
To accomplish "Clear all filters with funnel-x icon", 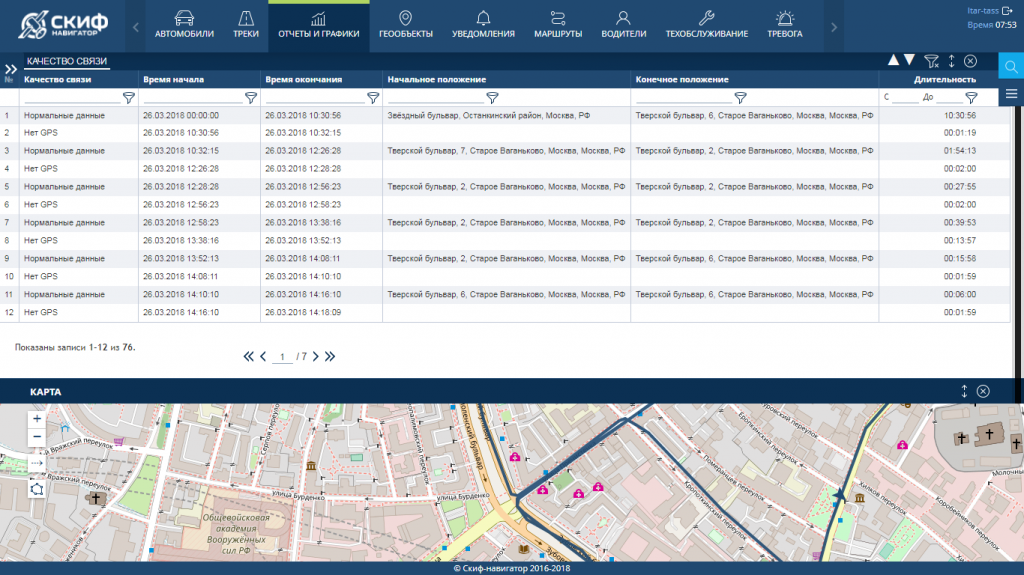I will pos(931,61).
